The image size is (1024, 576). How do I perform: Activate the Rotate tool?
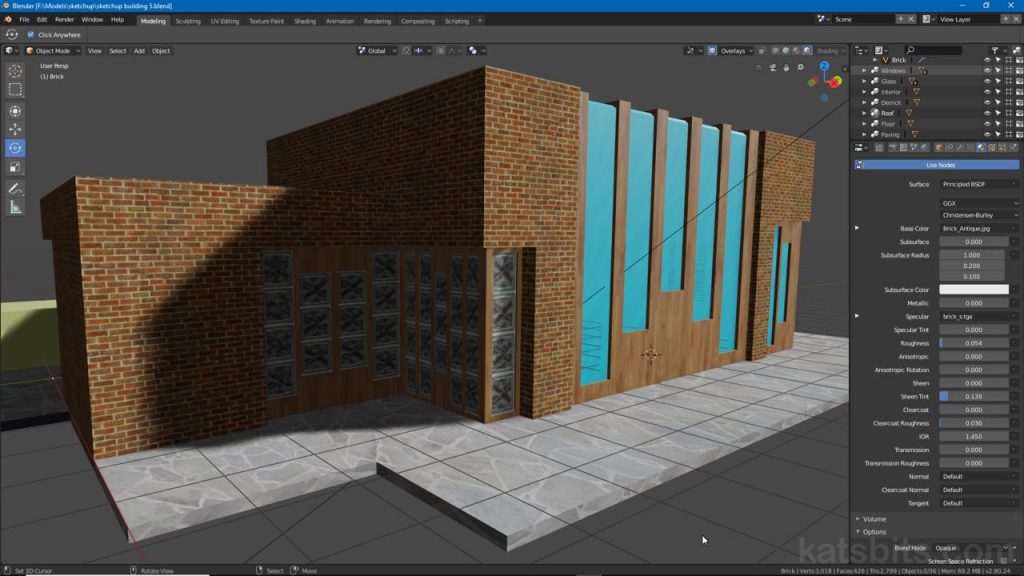pos(15,148)
